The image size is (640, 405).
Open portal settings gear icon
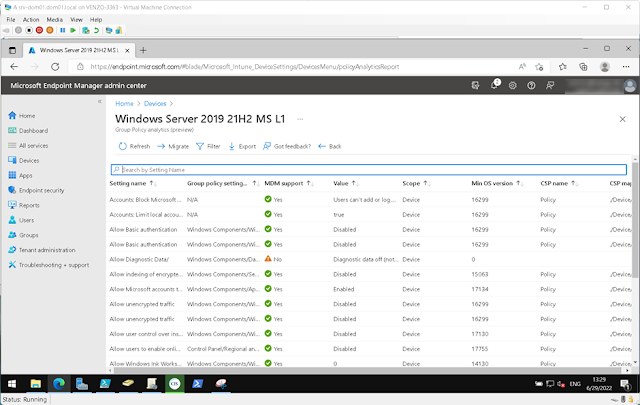512,85
